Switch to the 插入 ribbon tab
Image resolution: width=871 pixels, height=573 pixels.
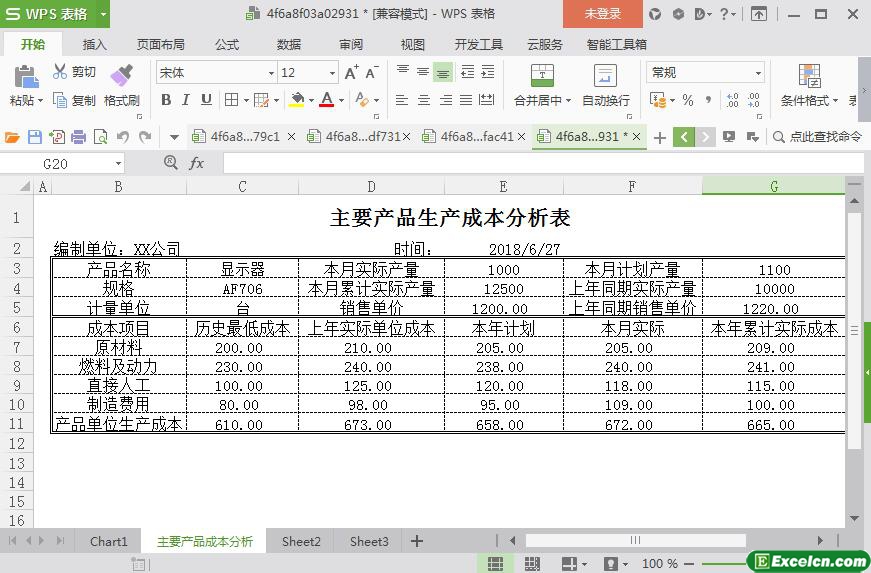coord(94,44)
